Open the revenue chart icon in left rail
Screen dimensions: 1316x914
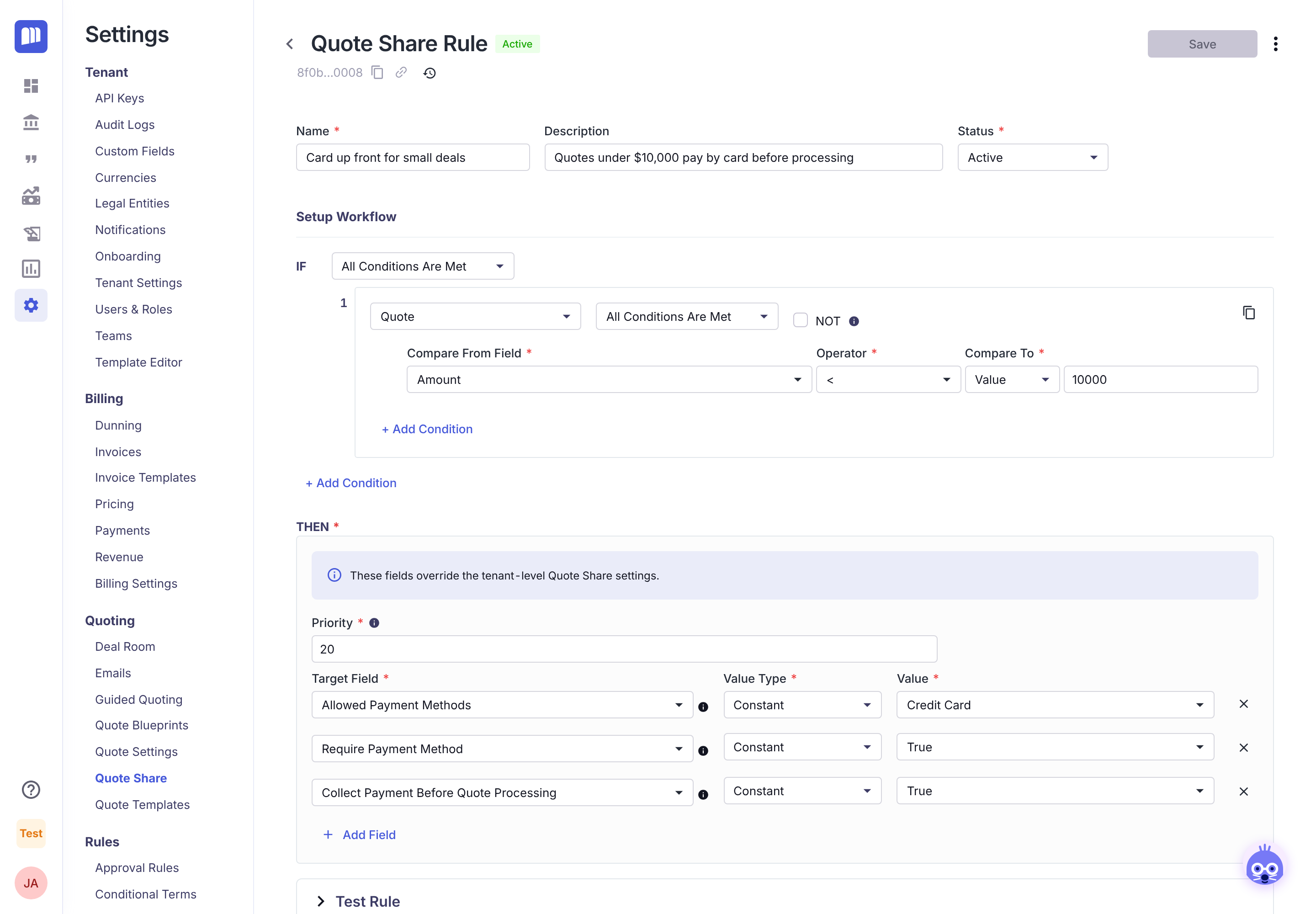[x=31, y=196]
